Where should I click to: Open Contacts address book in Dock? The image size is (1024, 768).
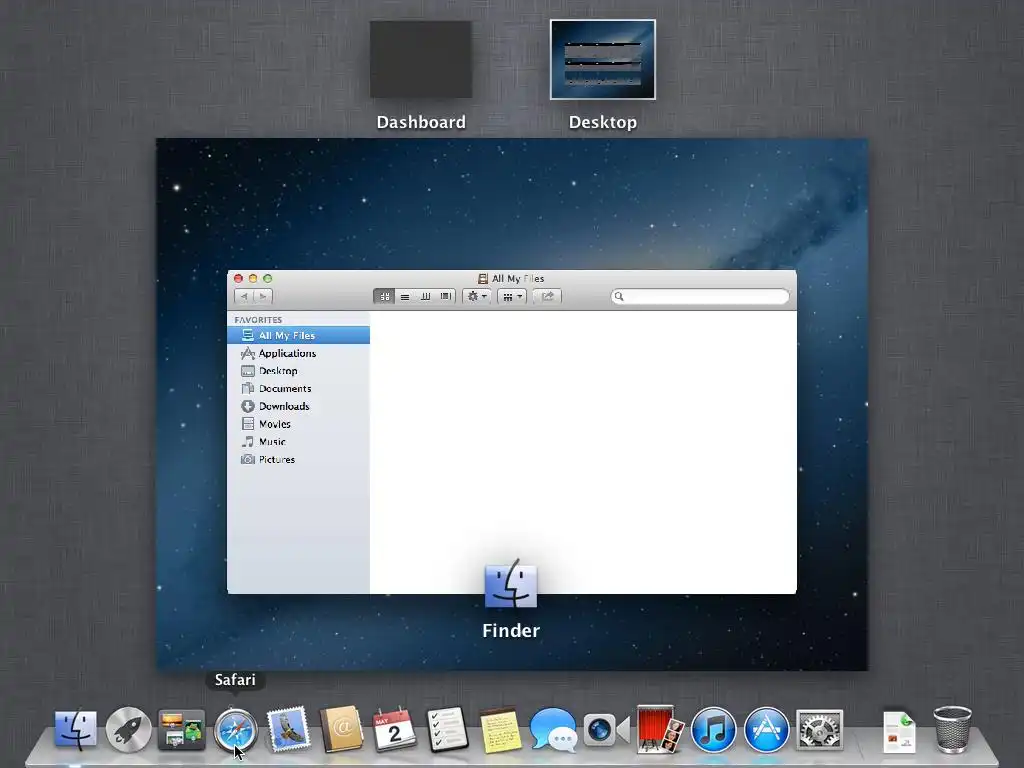click(341, 729)
